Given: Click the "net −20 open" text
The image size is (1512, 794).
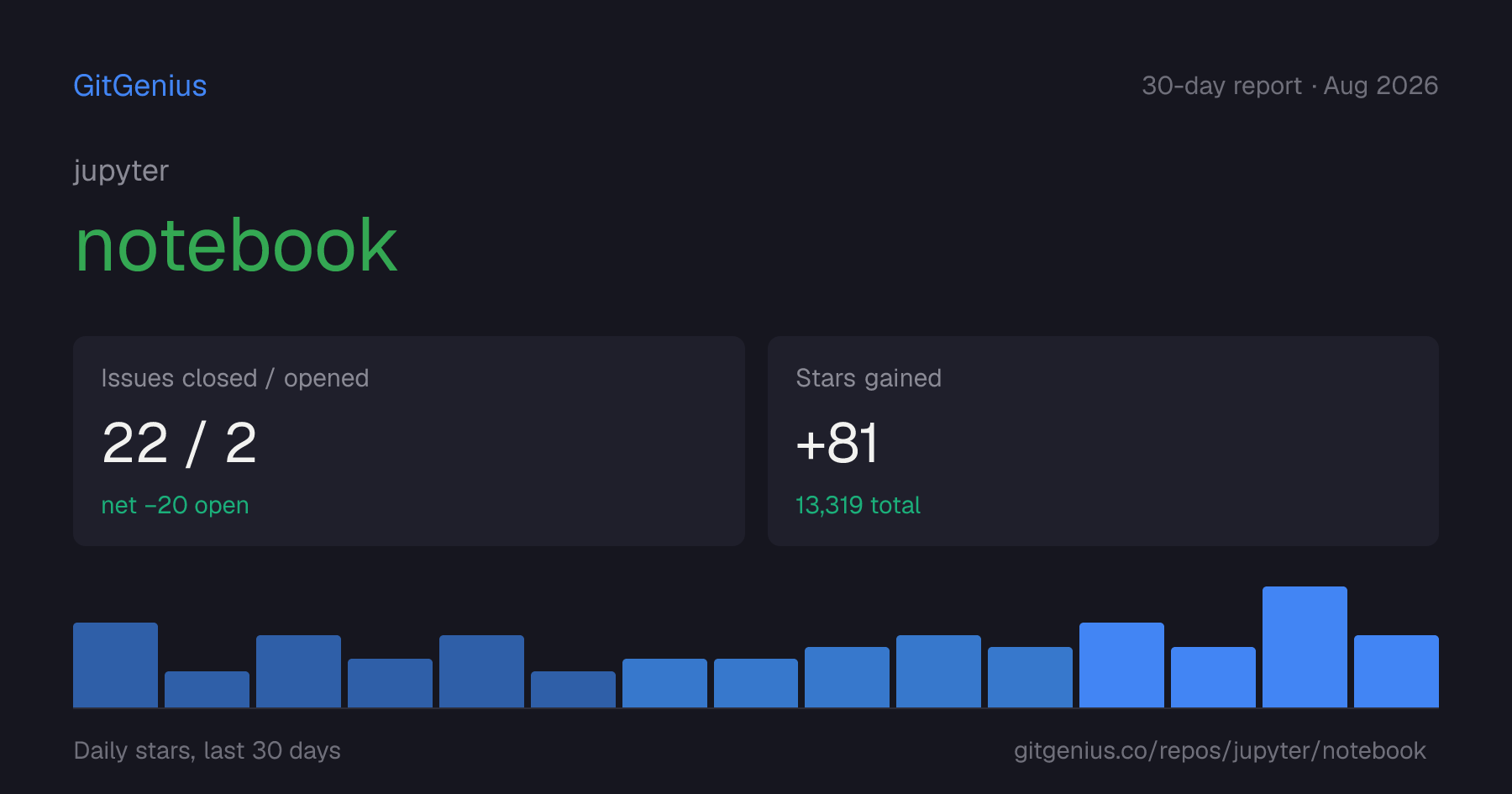Looking at the screenshot, I should pos(175,505).
